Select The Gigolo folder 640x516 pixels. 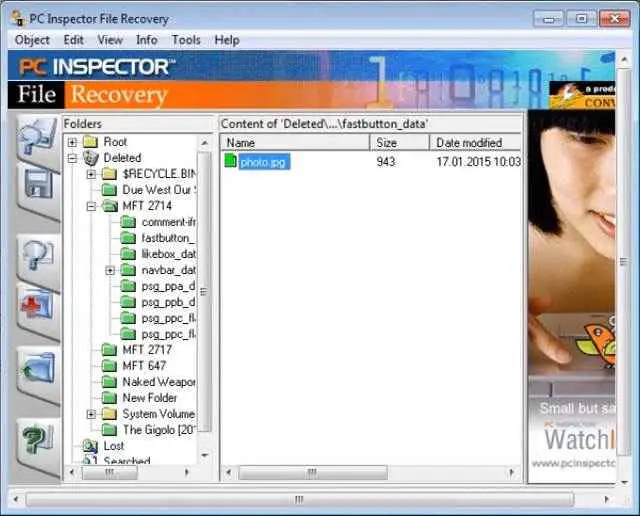coord(159,430)
